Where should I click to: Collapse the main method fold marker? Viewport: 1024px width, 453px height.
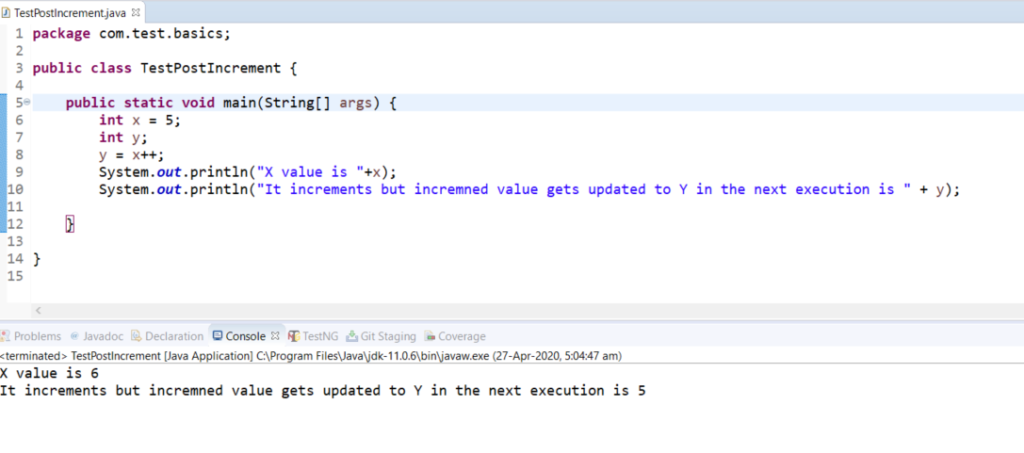pyautogui.click(x=28, y=103)
